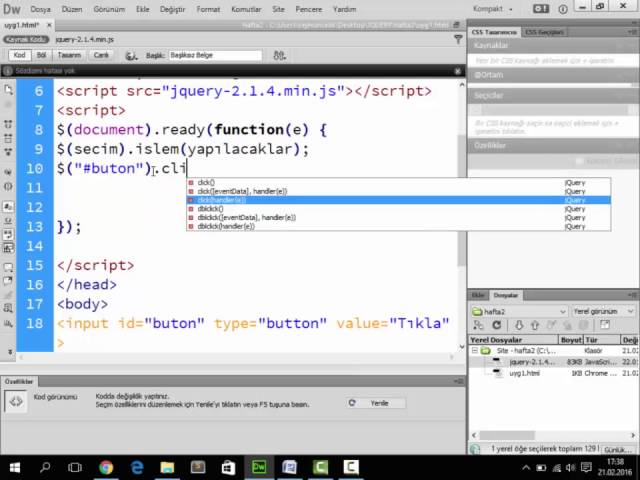This screenshot has height=480, width=640.
Task: Open the Yerel görünüm dropdown
Action: point(603,311)
